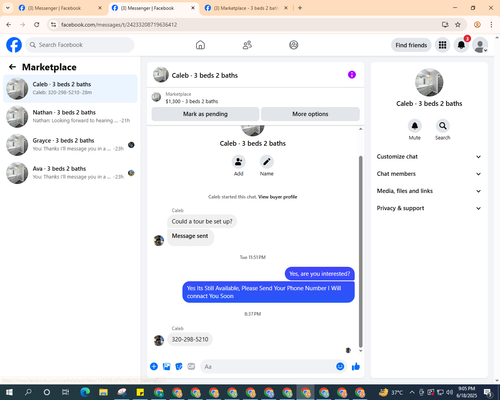Screen dimensions: 500x400
Task: Mute the conversation with the bell icon
Action: pyautogui.click(x=415, y=126)
